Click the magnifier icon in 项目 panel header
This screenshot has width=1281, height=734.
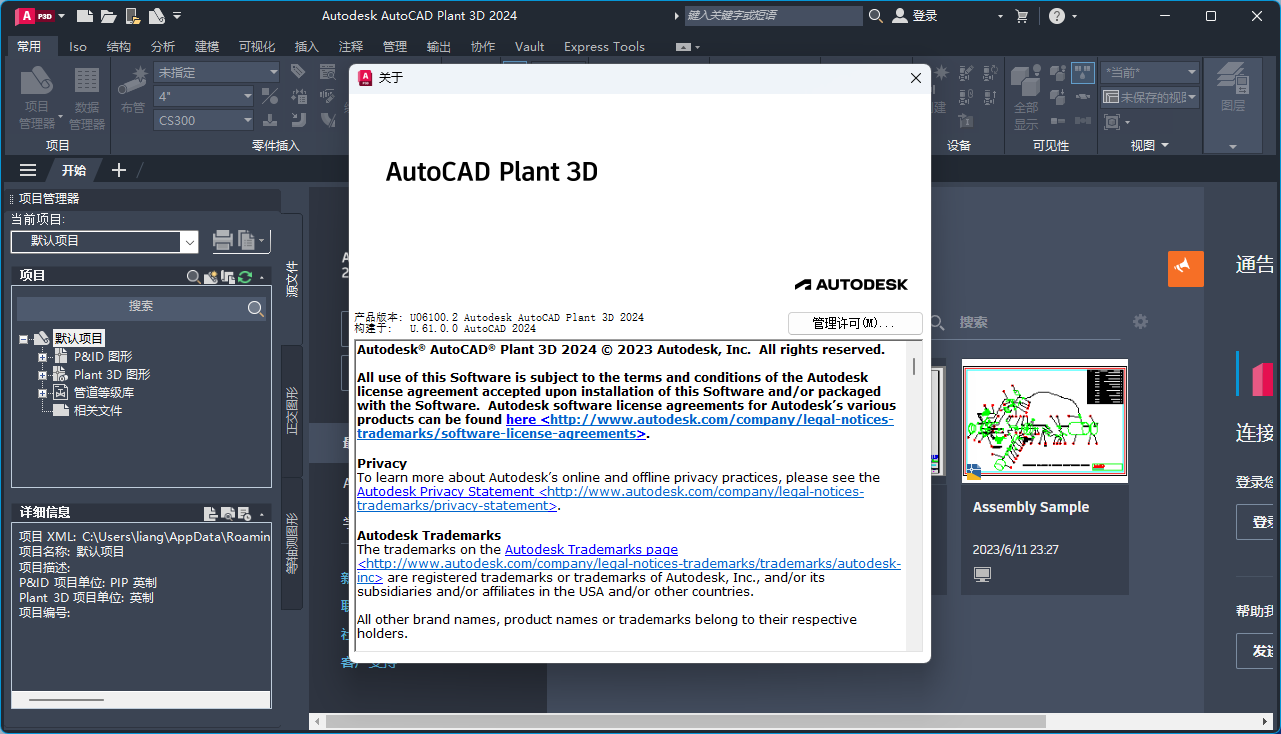193,276
